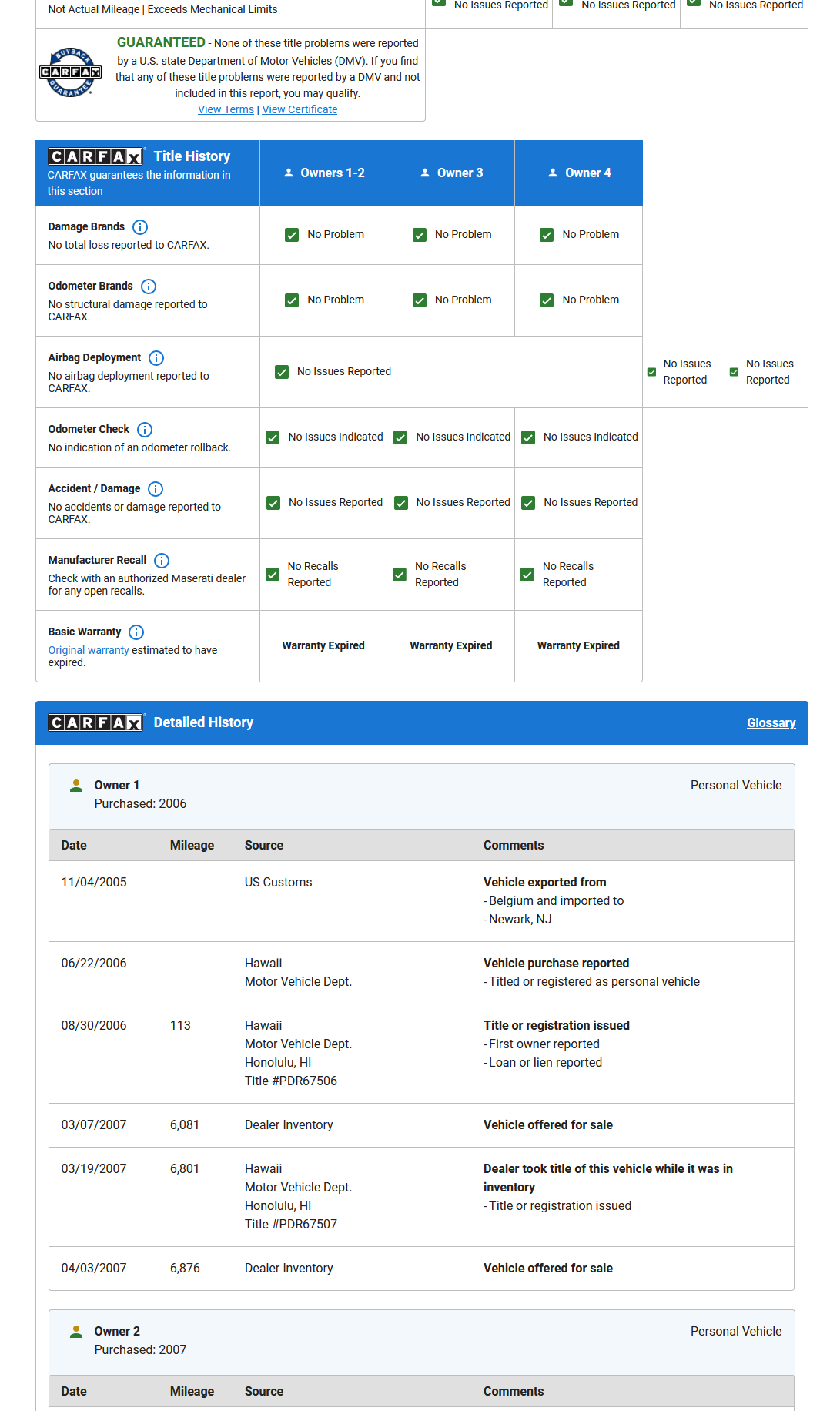Click the Damage Brands info icon
840x1411 pixels.
click(140, 227)
